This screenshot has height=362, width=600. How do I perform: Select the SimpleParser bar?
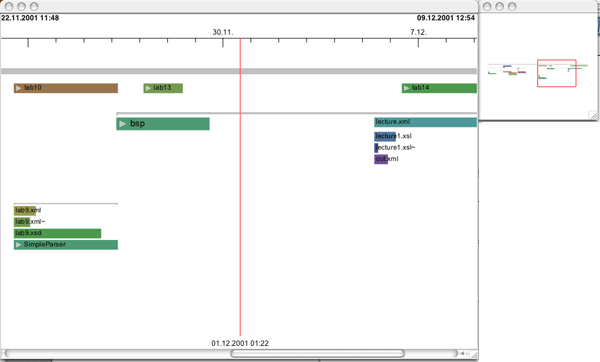click(66, 245)
